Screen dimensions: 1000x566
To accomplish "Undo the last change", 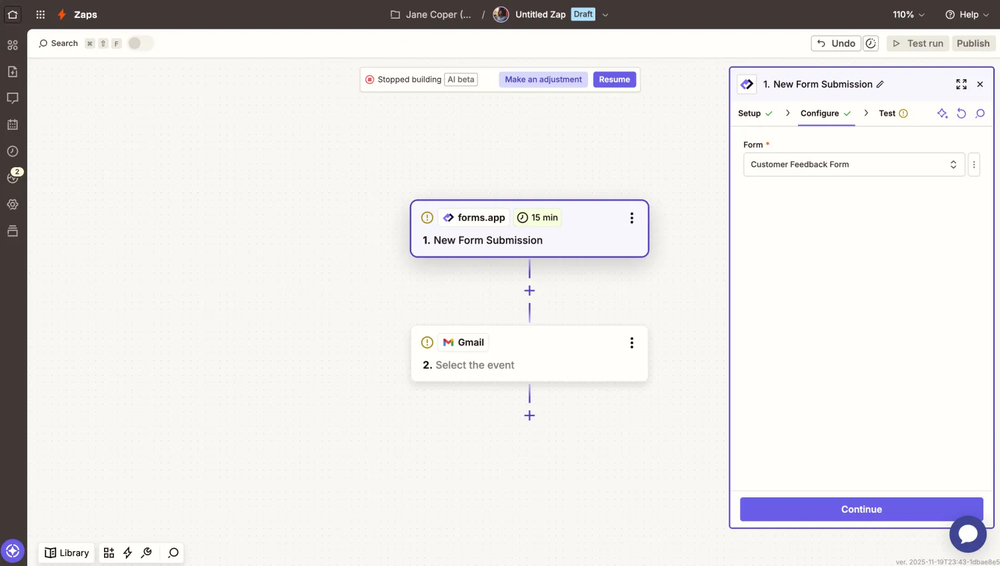I will pyautogui.click(x=836, y=43).
